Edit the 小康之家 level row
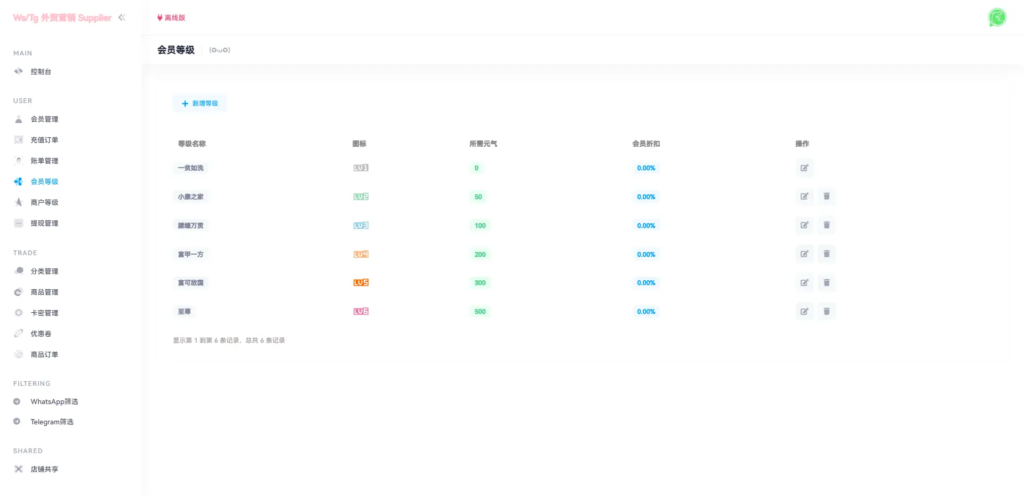Screen dimensions: 1024x498 coord(805,197)
